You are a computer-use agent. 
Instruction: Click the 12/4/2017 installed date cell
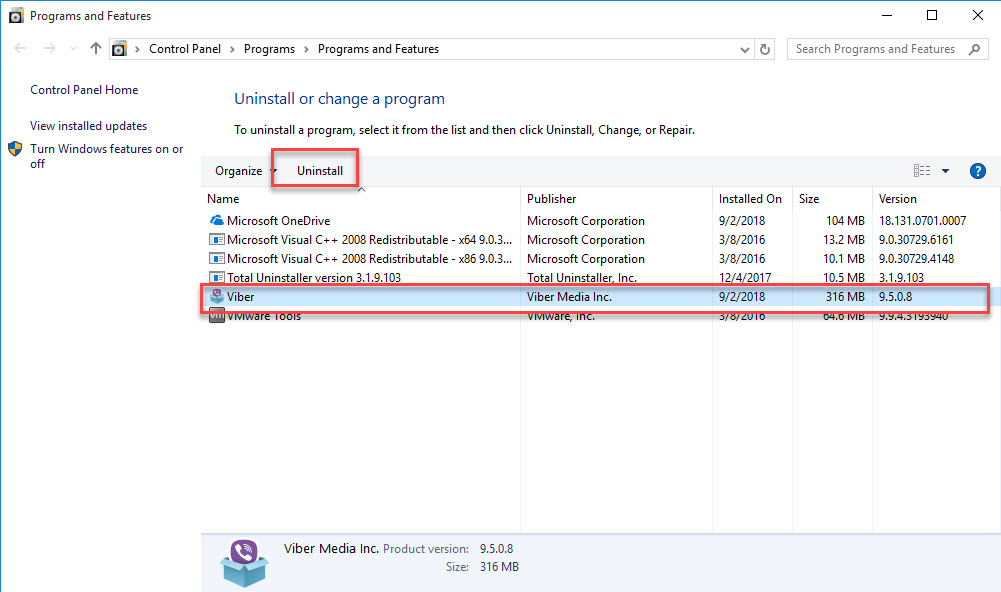tap(744, 278)
